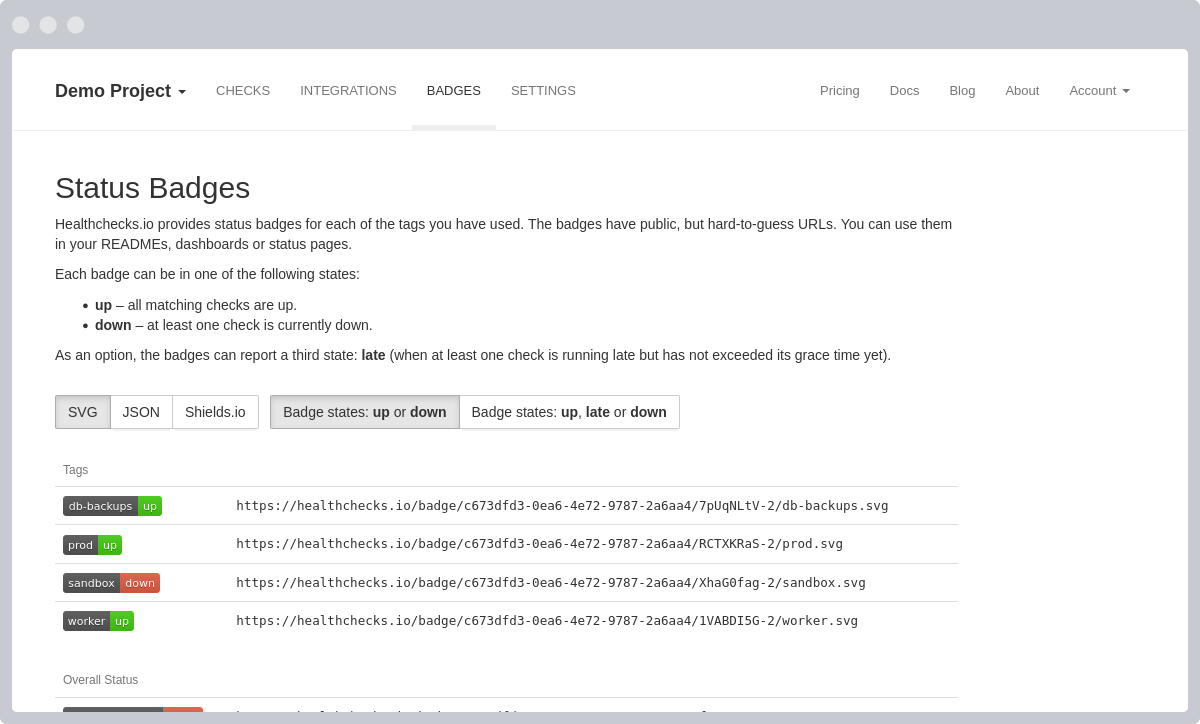The image size is (1200, 724).
Task: Click the db-backups up status badge
Action: tap(112, 506)
